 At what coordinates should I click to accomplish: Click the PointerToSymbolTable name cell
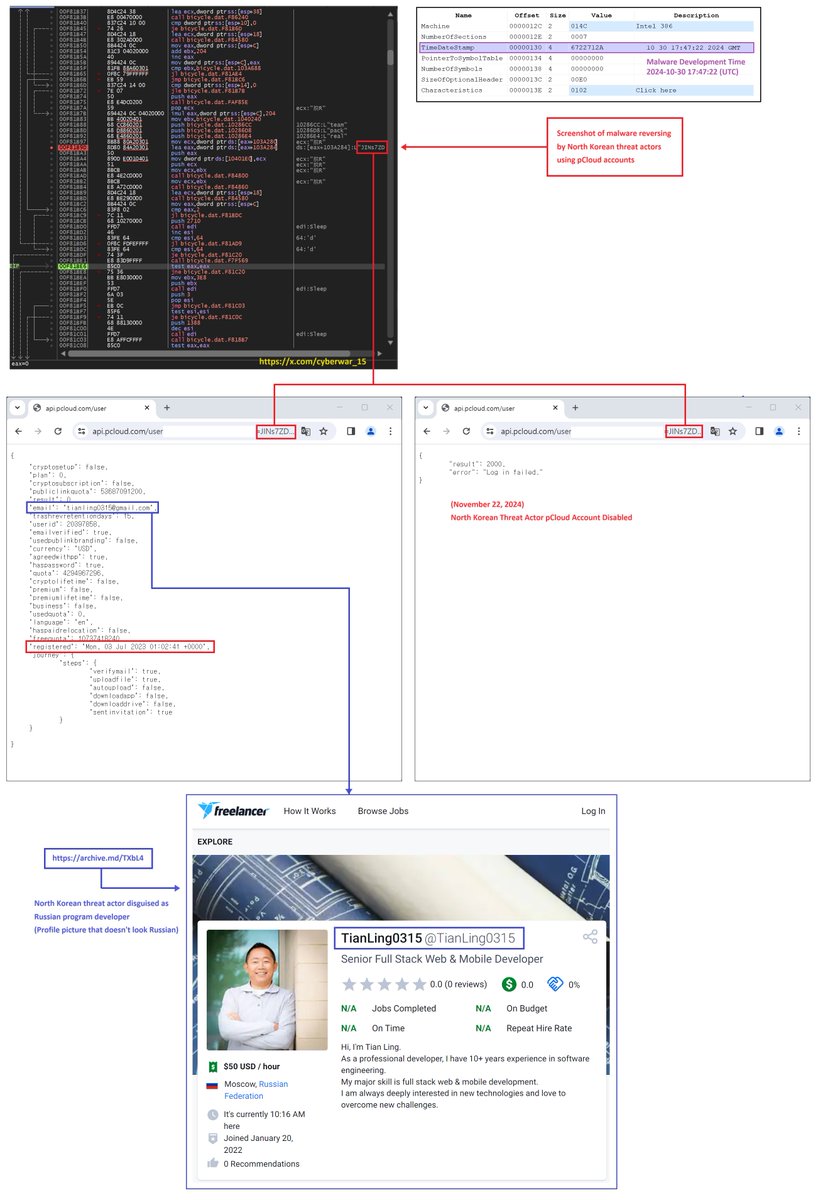(463, 58)
